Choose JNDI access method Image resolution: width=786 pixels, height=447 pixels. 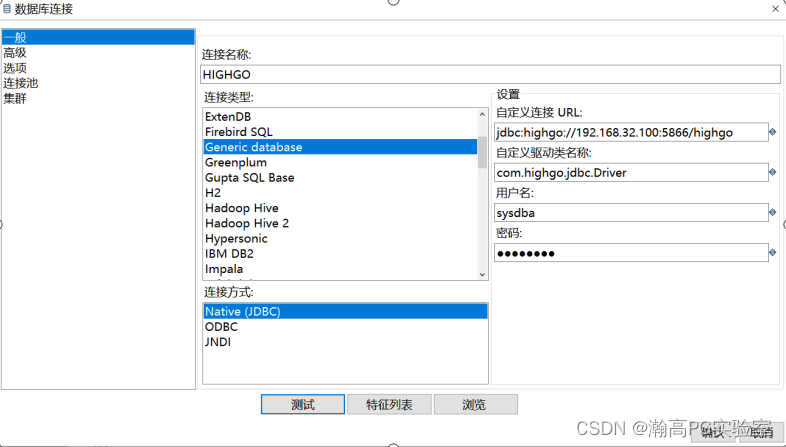(x=345, y=342)
